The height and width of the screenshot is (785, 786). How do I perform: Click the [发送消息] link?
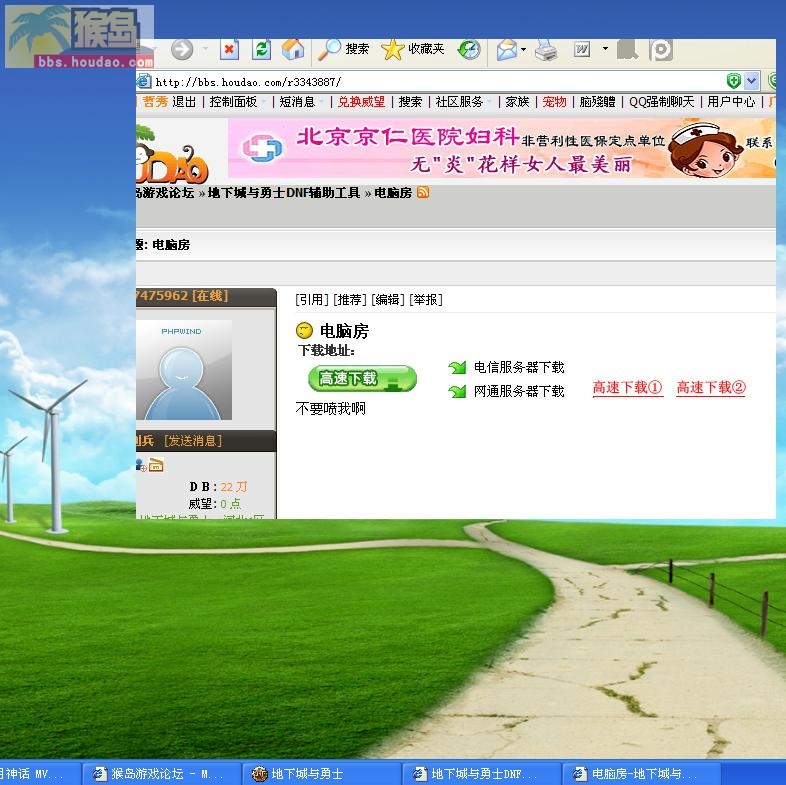tap(193, 441)
